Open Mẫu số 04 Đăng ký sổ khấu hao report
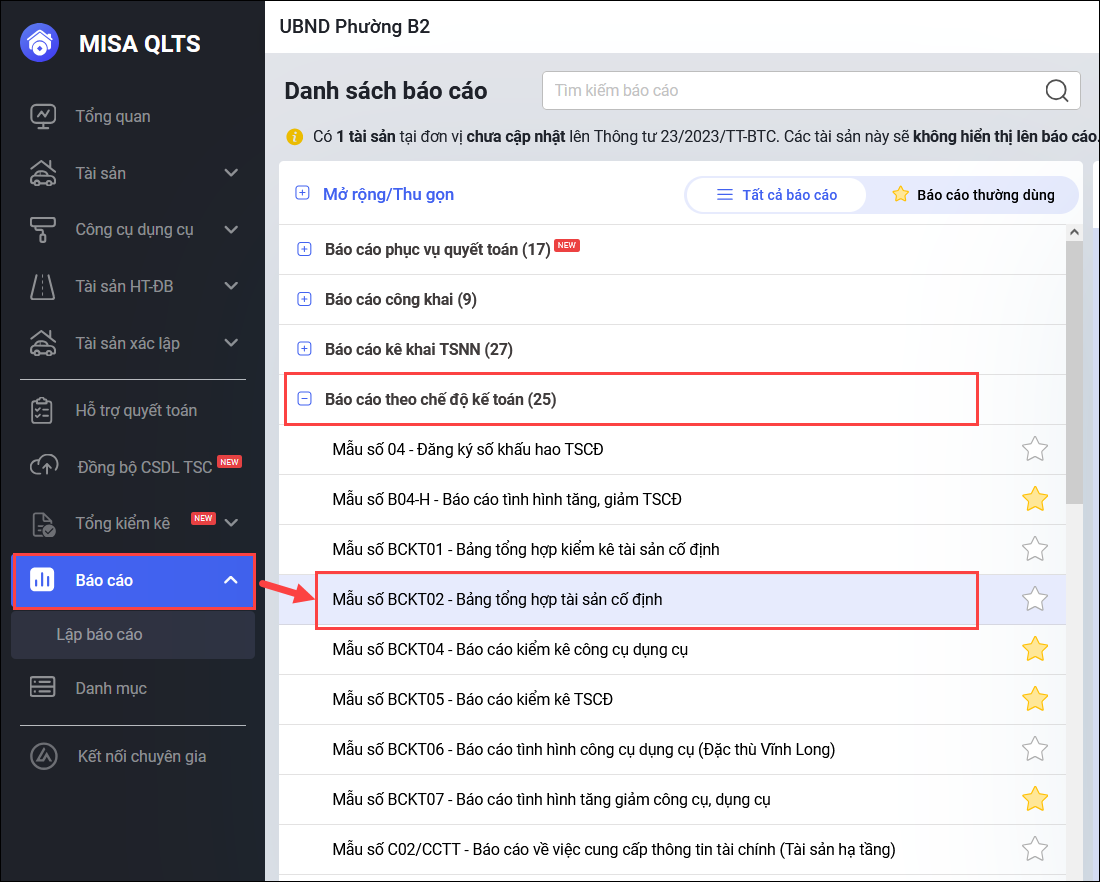 (672, 449)
